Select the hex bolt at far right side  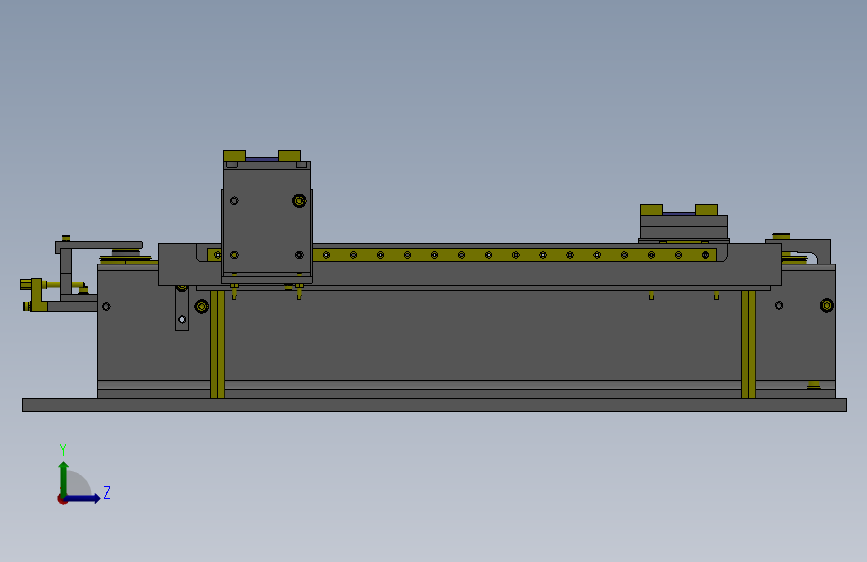pyautogui.click(x=827, y=305)
